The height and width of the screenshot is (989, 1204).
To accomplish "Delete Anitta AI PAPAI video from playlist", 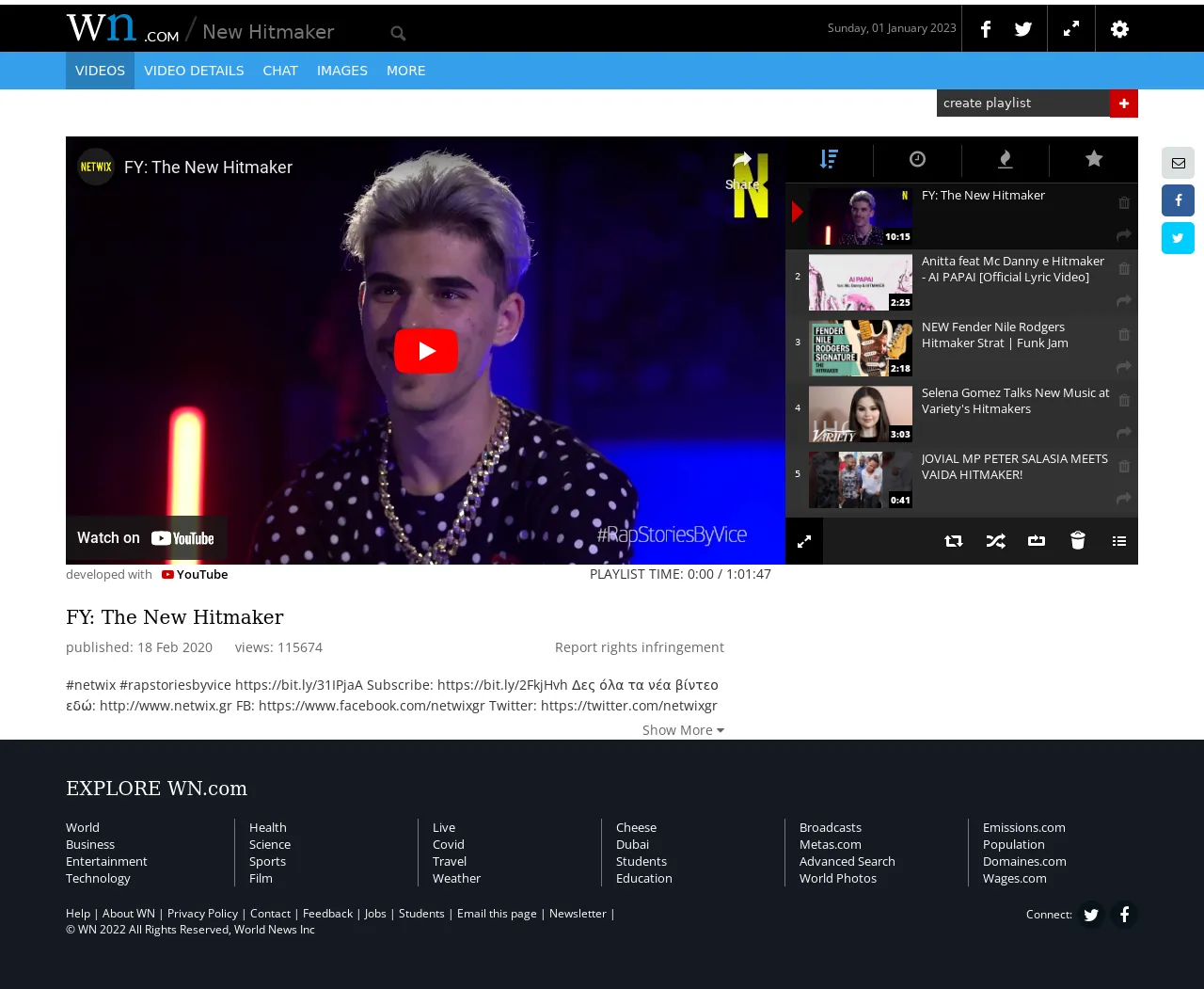I will [x=1124, y=268].
